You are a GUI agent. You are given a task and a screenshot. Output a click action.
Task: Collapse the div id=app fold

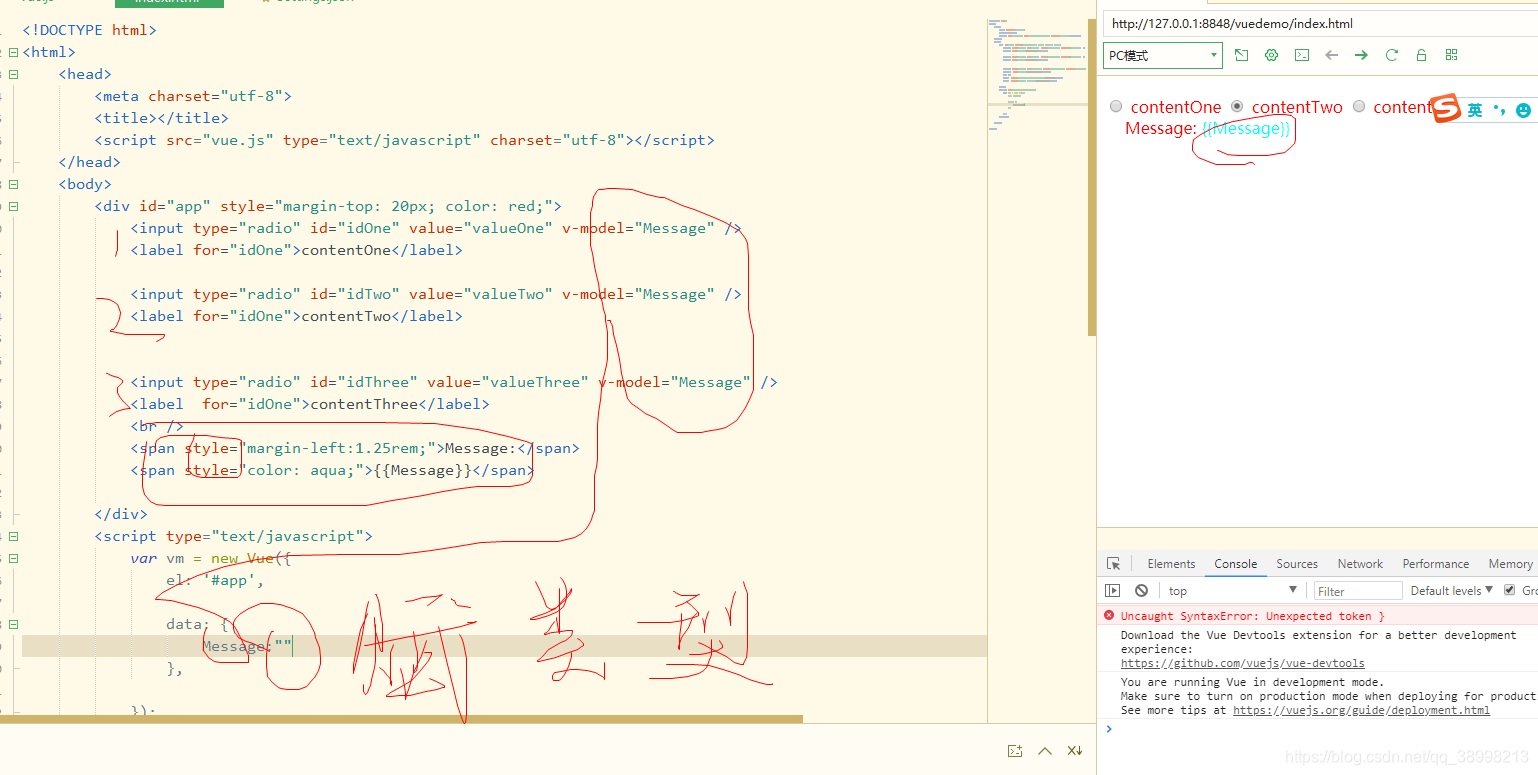pyautogui.click(x=13, y=206)
